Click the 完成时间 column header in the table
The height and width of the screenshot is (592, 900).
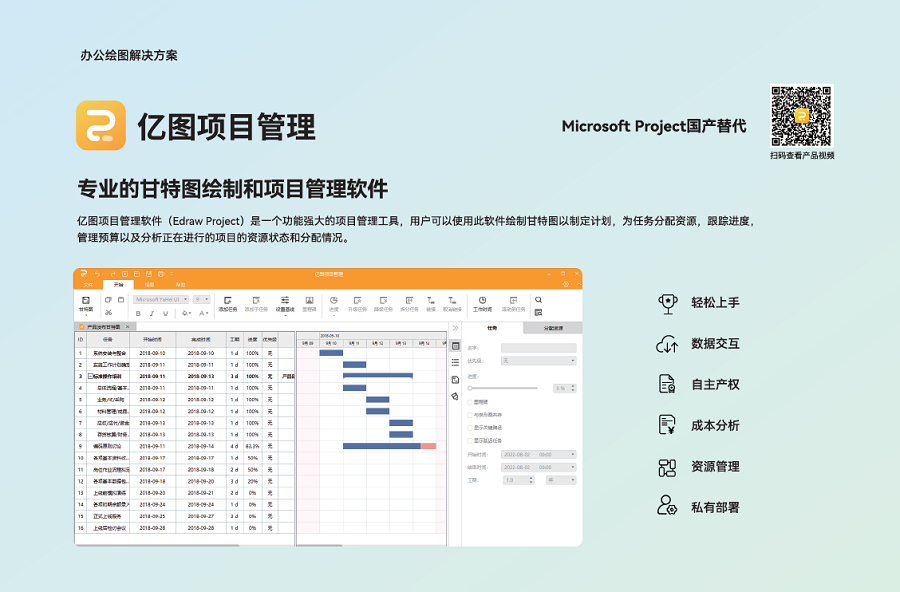[x=201, y=339]
